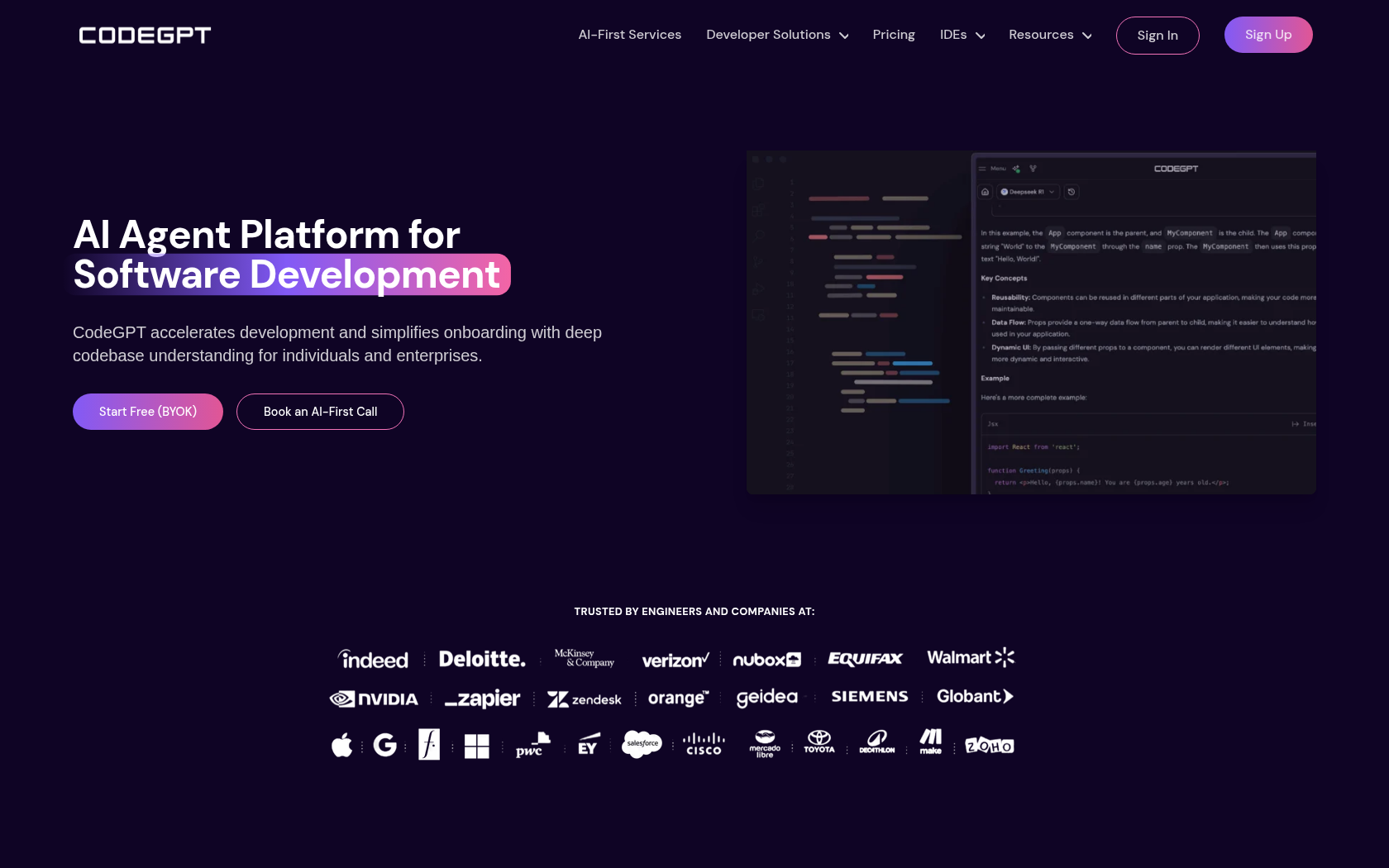Screen dimensions: 1389x868
Task: Open the AI-First Services page
Action: [x=629, y=35]
